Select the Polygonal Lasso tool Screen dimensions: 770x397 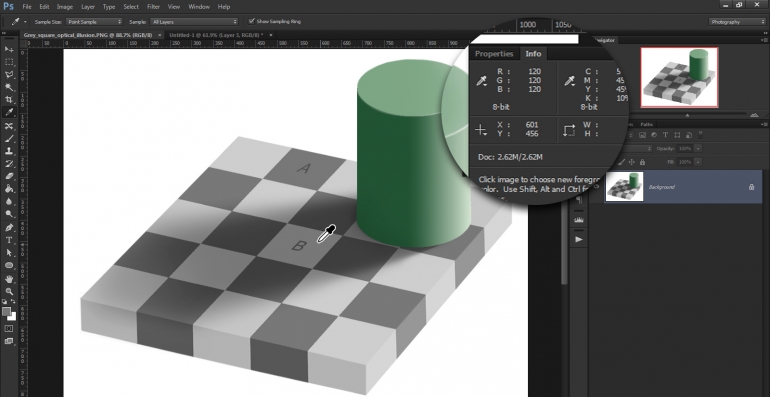[x=9, y=75]
